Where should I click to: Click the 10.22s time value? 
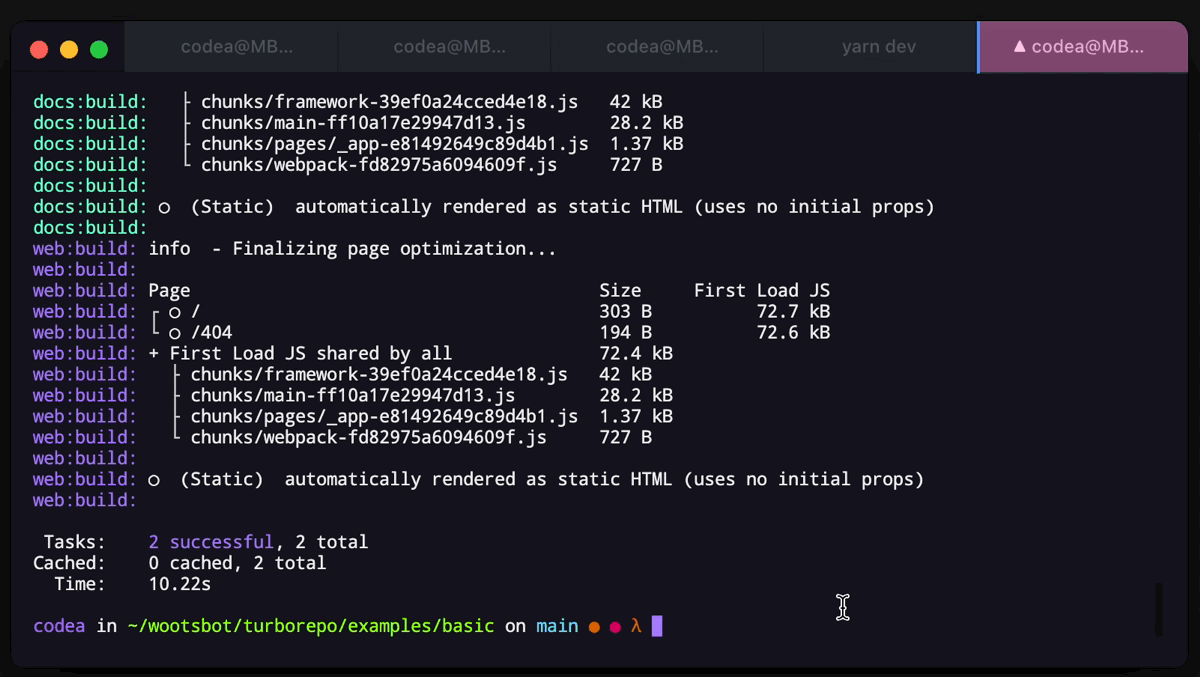[180, 584]
